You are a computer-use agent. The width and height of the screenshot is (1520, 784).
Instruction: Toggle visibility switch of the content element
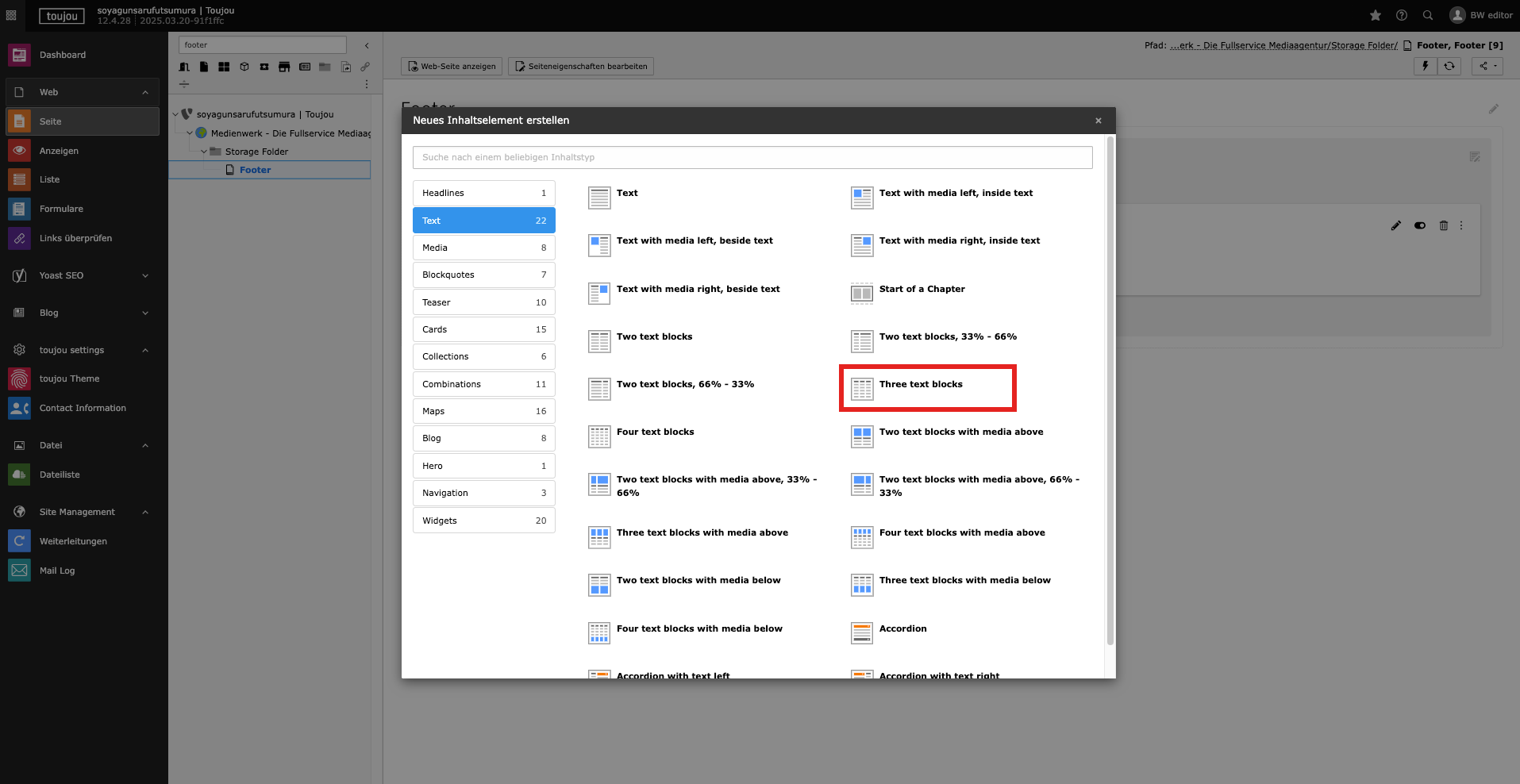coord(1420,226)
